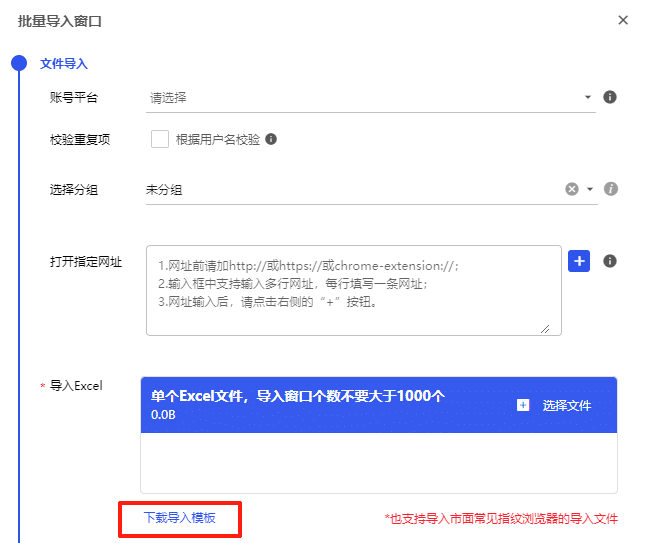Screen dimensions: 650x543
Task: Close the 批量导入窗口 dialog
Action: [623, 20]
